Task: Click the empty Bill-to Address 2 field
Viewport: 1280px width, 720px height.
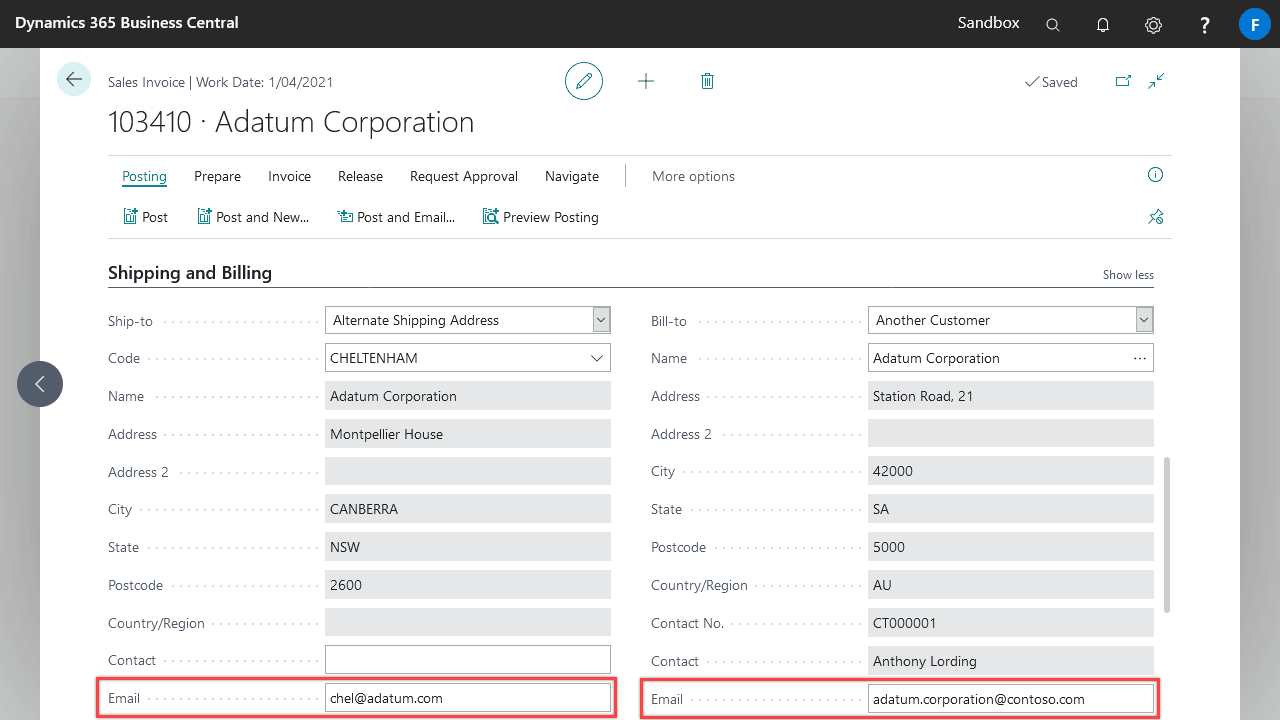Action: 1011,434
